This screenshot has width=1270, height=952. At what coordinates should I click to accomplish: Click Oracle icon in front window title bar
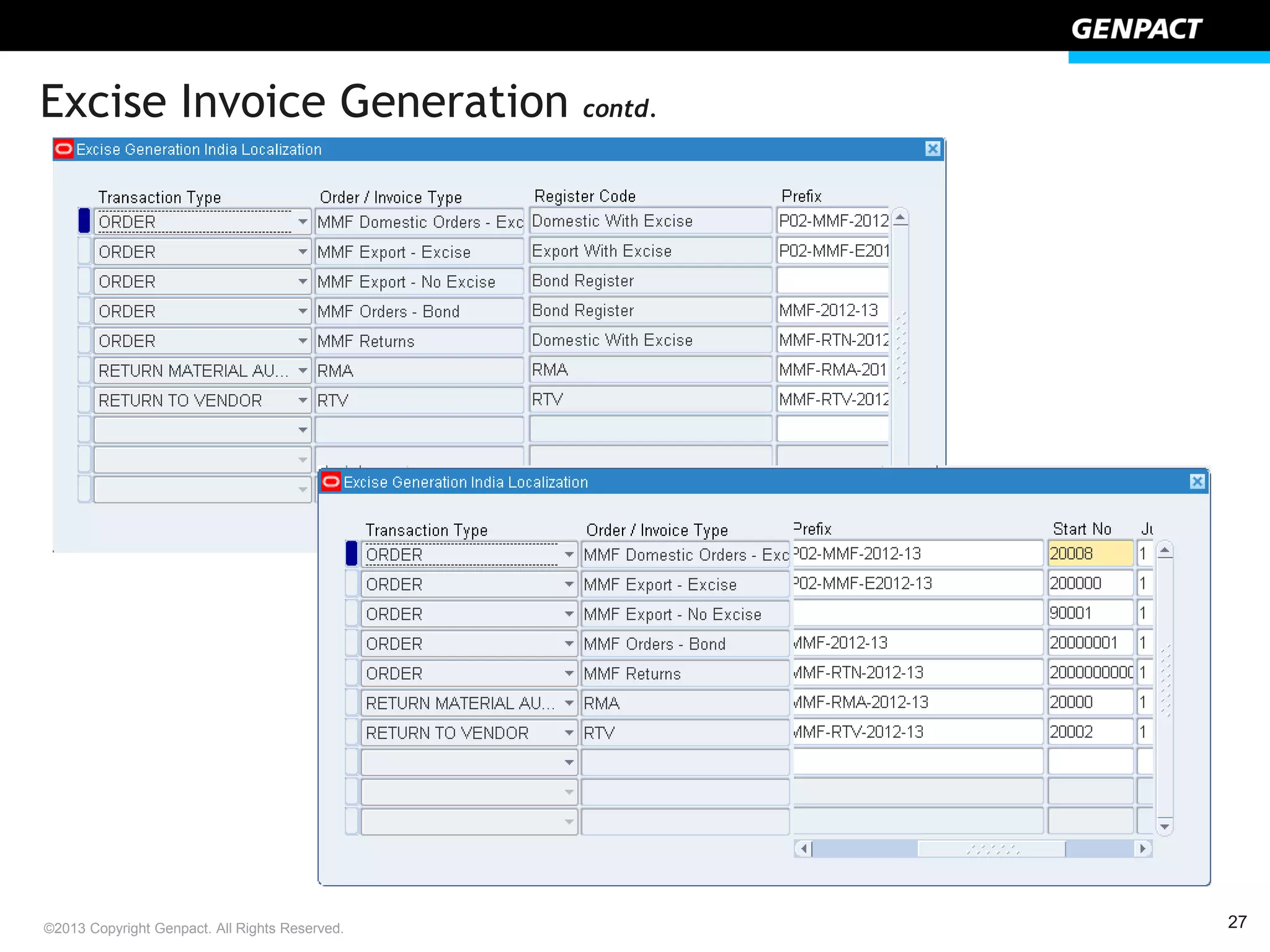(331, 482)
